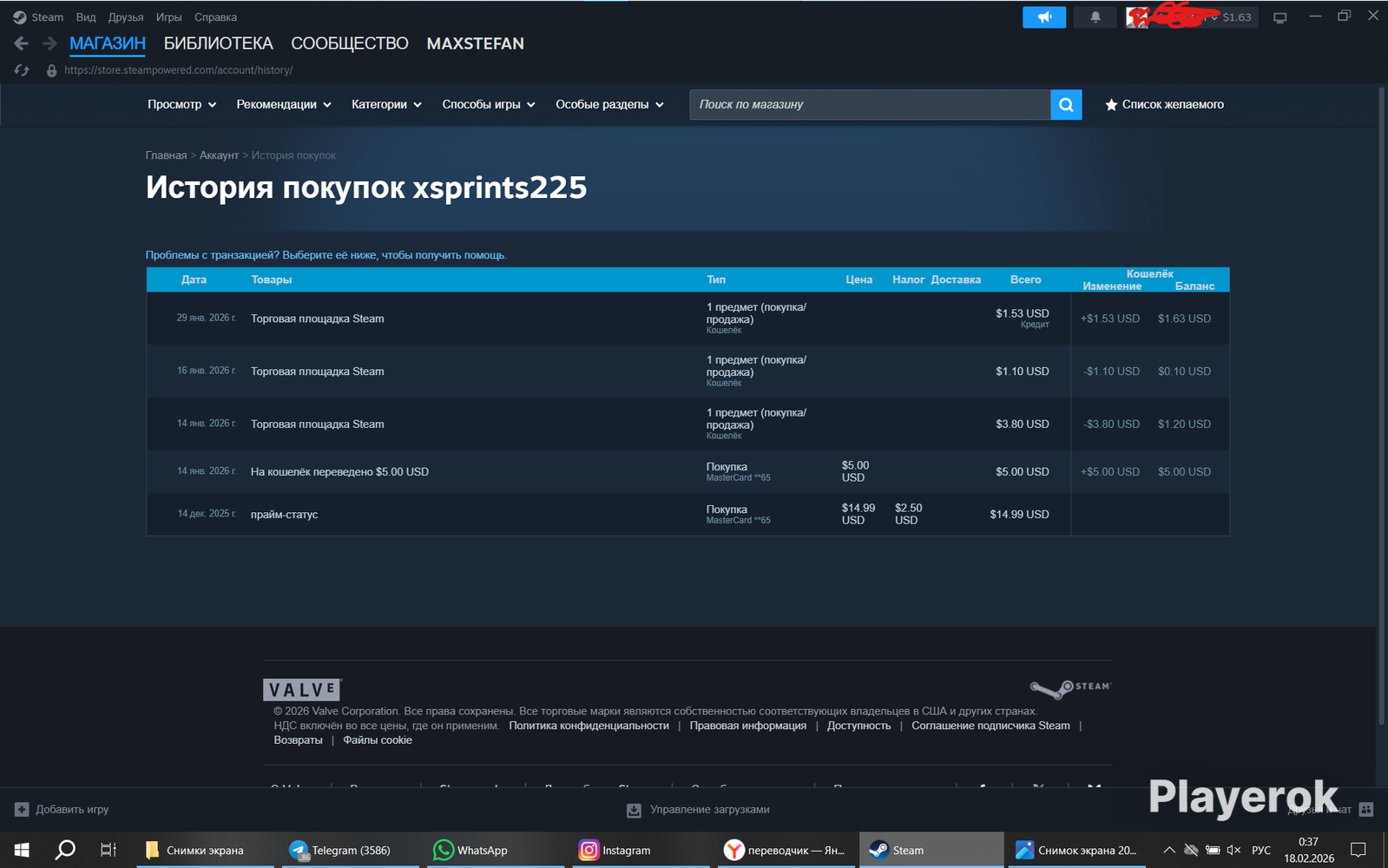Screen dimensions: 1388x868
Task: Open Политика конфиденциальности link
Action: click(589, 726)
